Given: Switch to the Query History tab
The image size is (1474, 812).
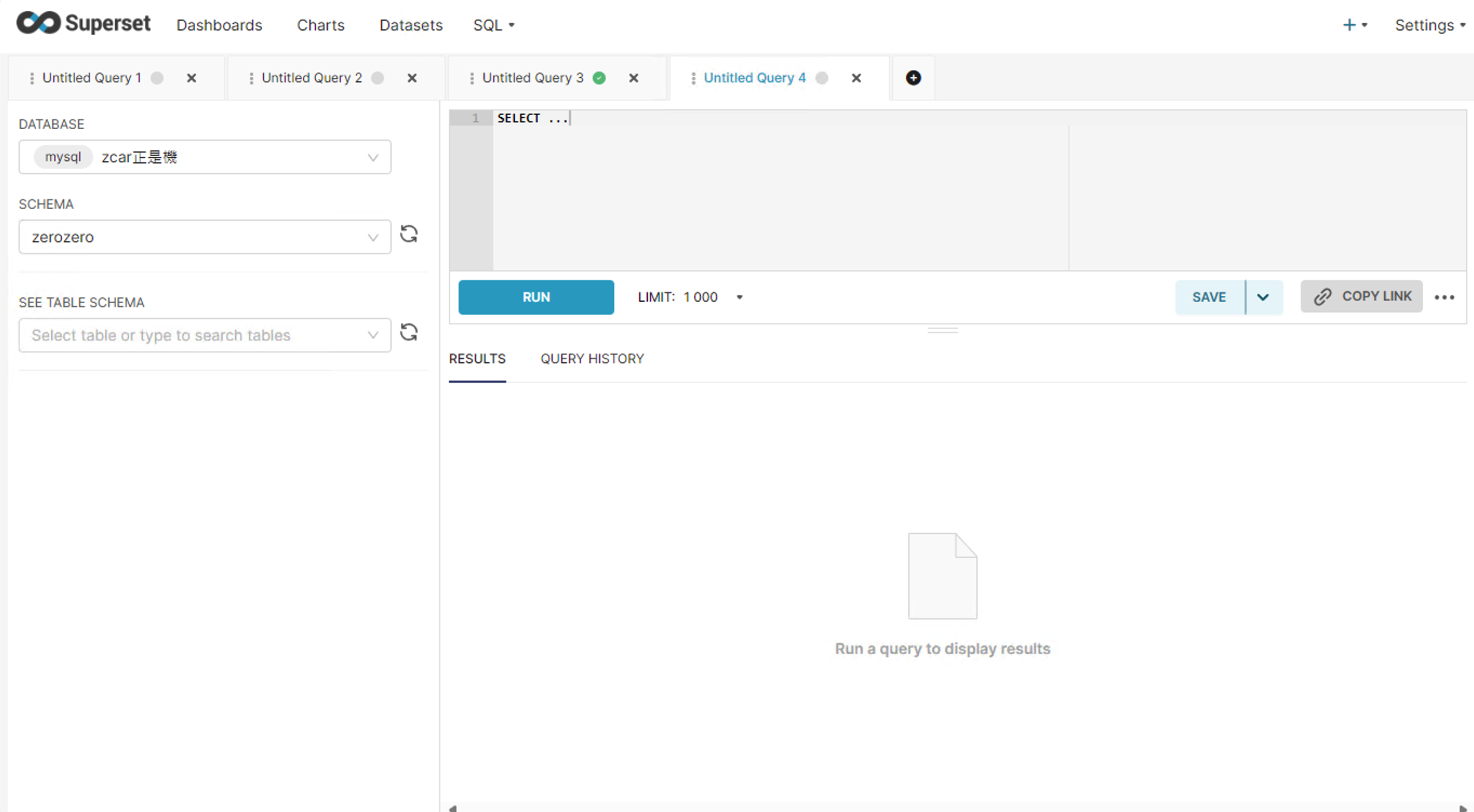Looking at the screenshot, I should (x=592, y=359).
